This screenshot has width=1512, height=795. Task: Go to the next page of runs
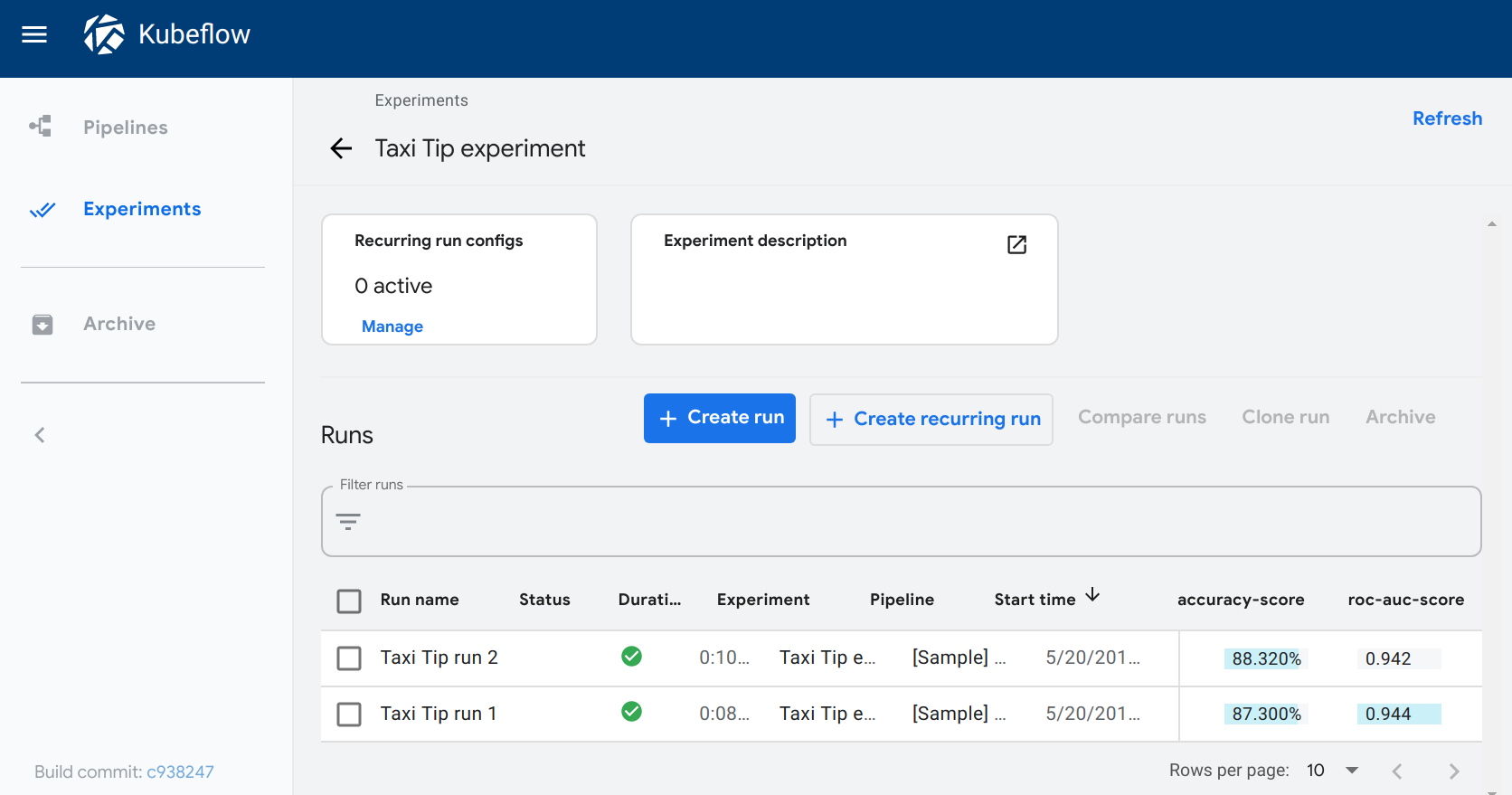pos(1454,771)
